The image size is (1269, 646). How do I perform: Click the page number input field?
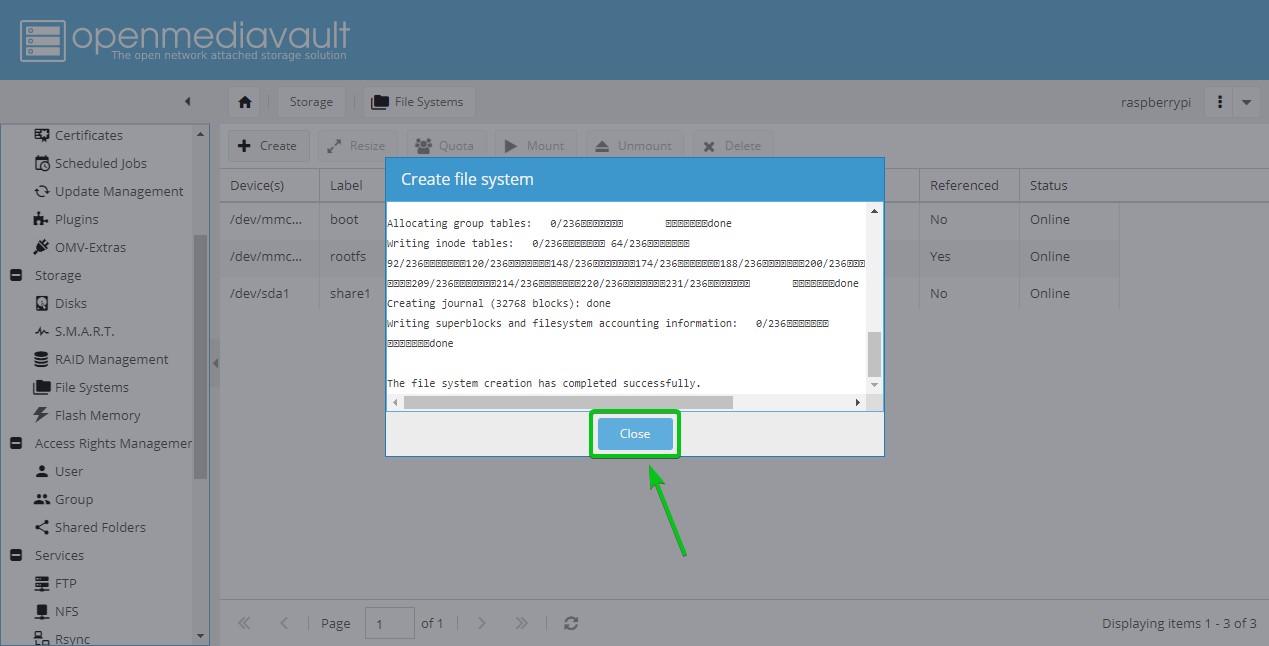tap(390, 623)
